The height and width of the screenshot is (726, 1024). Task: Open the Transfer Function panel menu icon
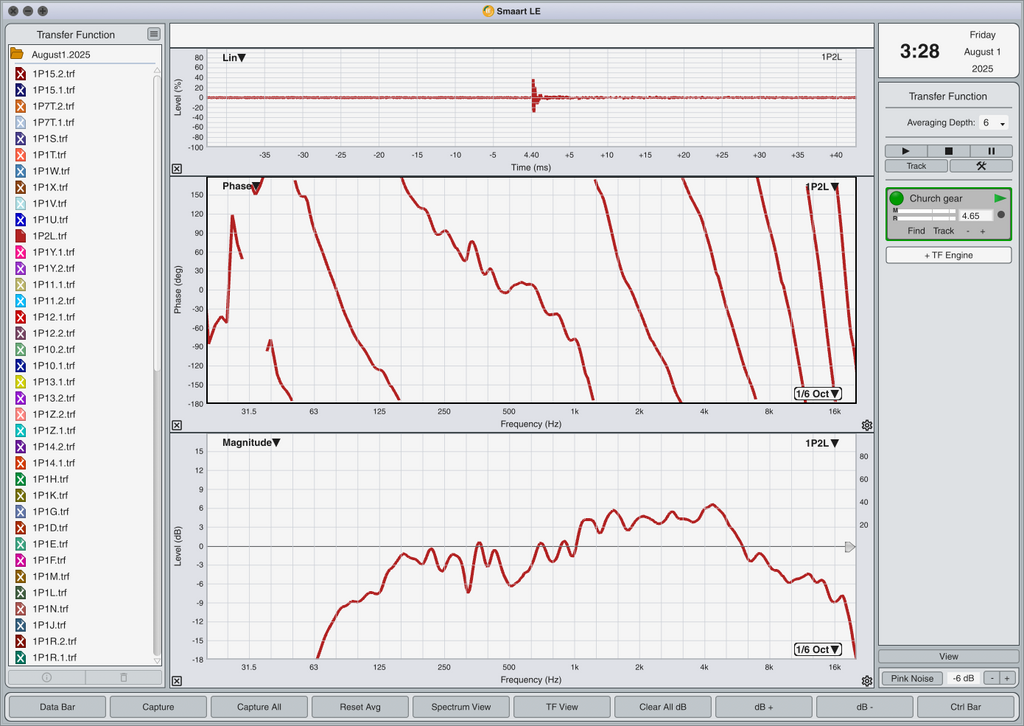point(153,34)
